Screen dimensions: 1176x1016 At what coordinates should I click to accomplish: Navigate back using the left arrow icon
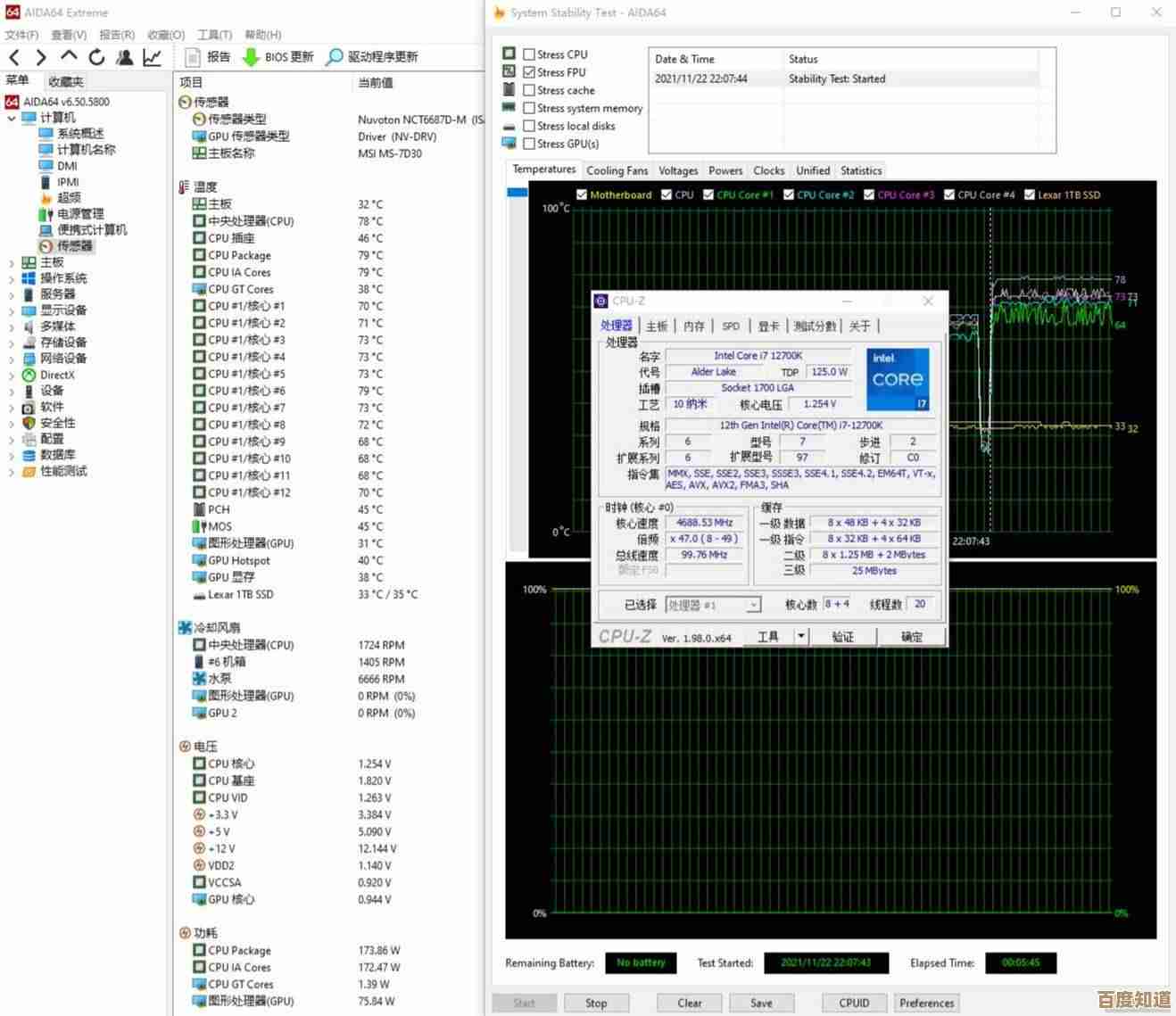pyautogui.click(x=14, y=56)
